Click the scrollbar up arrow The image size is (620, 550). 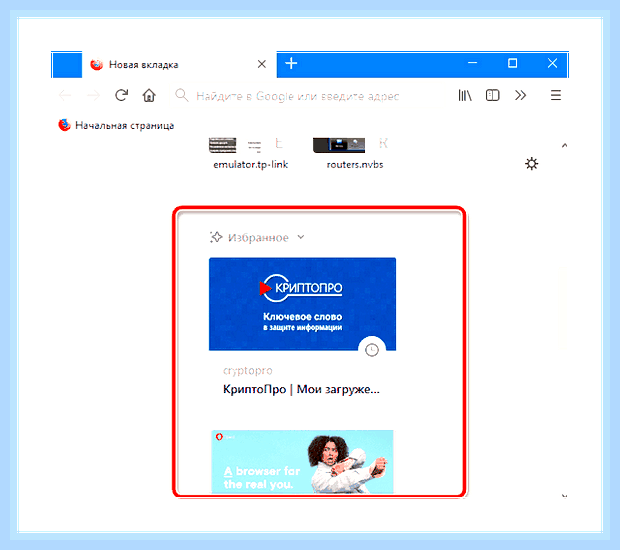pos(564,146)
